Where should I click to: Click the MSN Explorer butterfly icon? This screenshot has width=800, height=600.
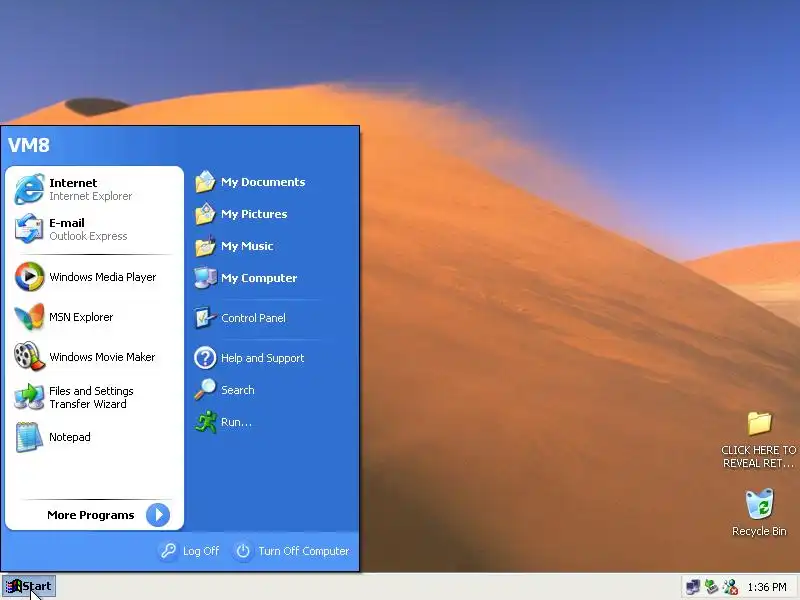29,316
